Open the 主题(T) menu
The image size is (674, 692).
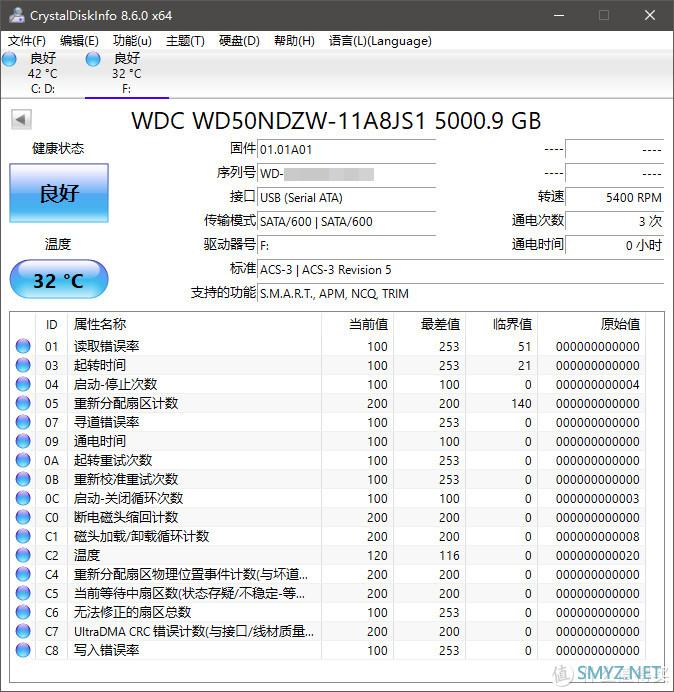click(185, 41)
